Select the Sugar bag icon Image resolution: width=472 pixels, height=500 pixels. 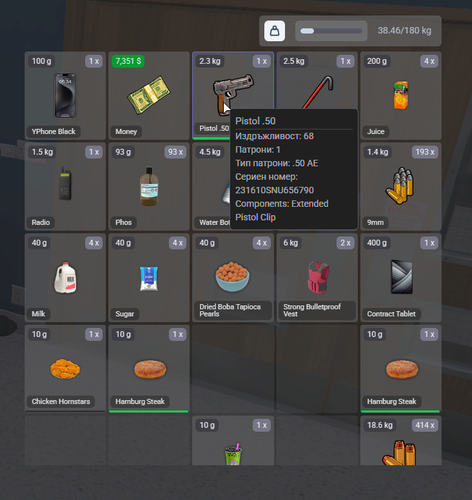149,279
